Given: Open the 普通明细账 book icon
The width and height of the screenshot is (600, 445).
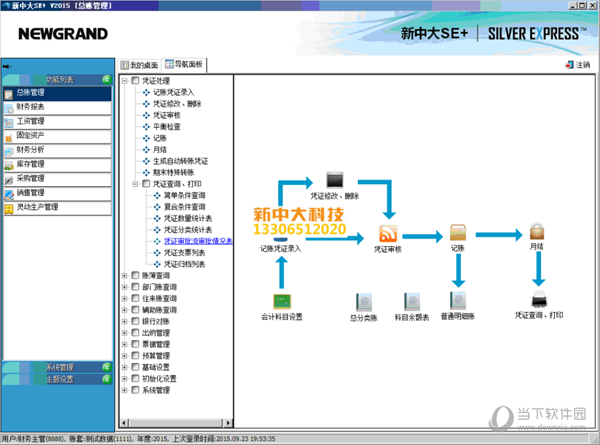Looking at the screenshot, I should coord(458,301).
